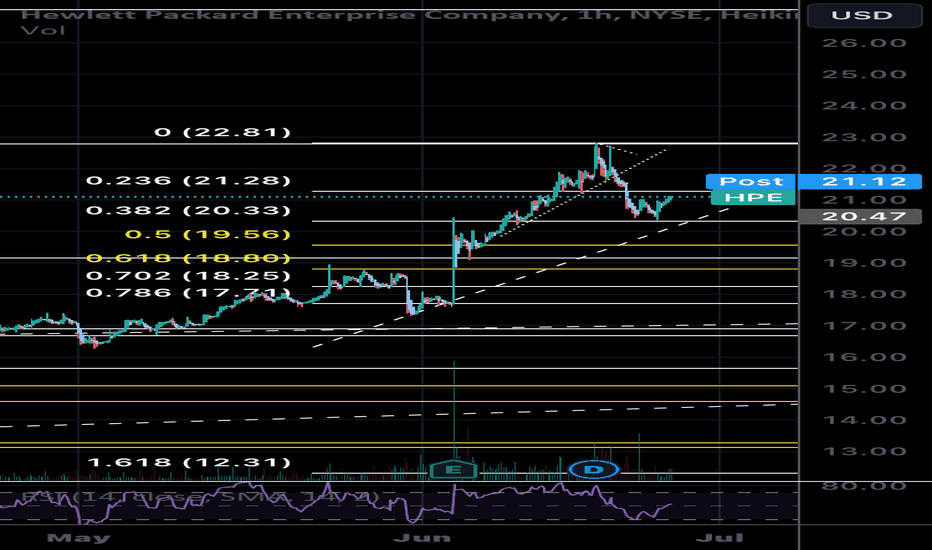Select the 0.702 (18.25) Fibonacci label

click(188, 276)
